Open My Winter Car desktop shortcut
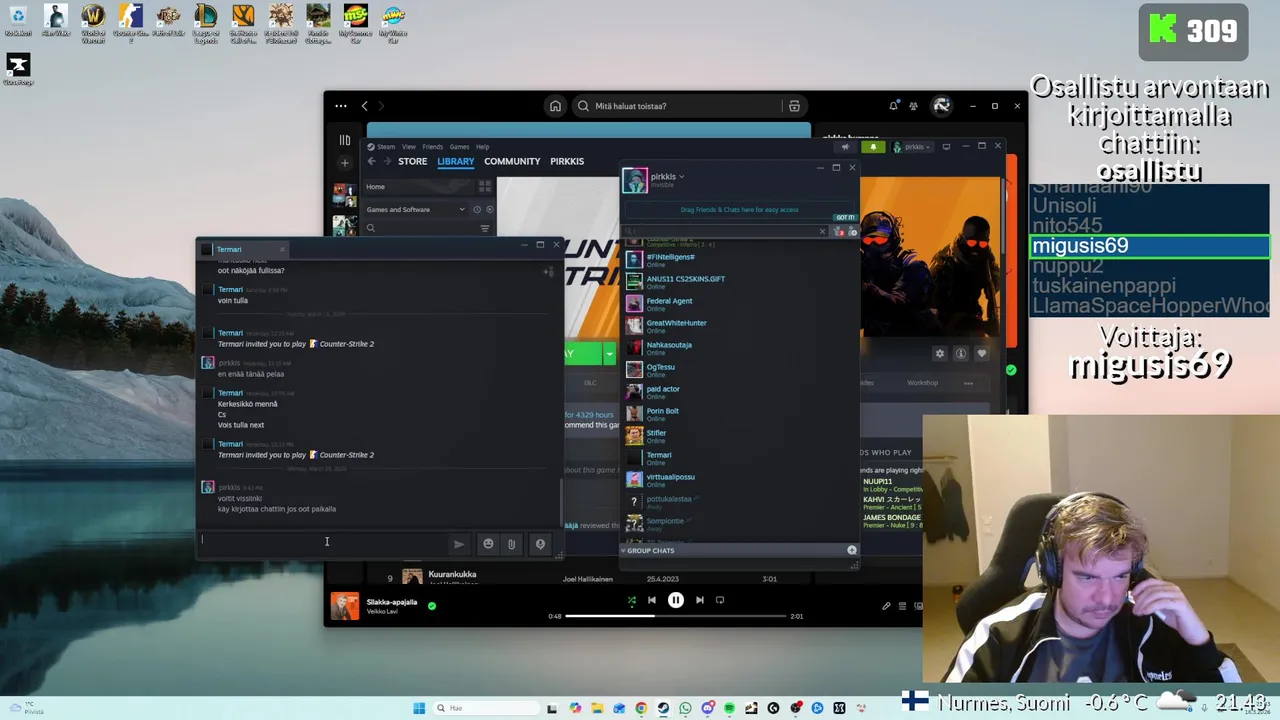1280x720 pixels. click(393, 22)
